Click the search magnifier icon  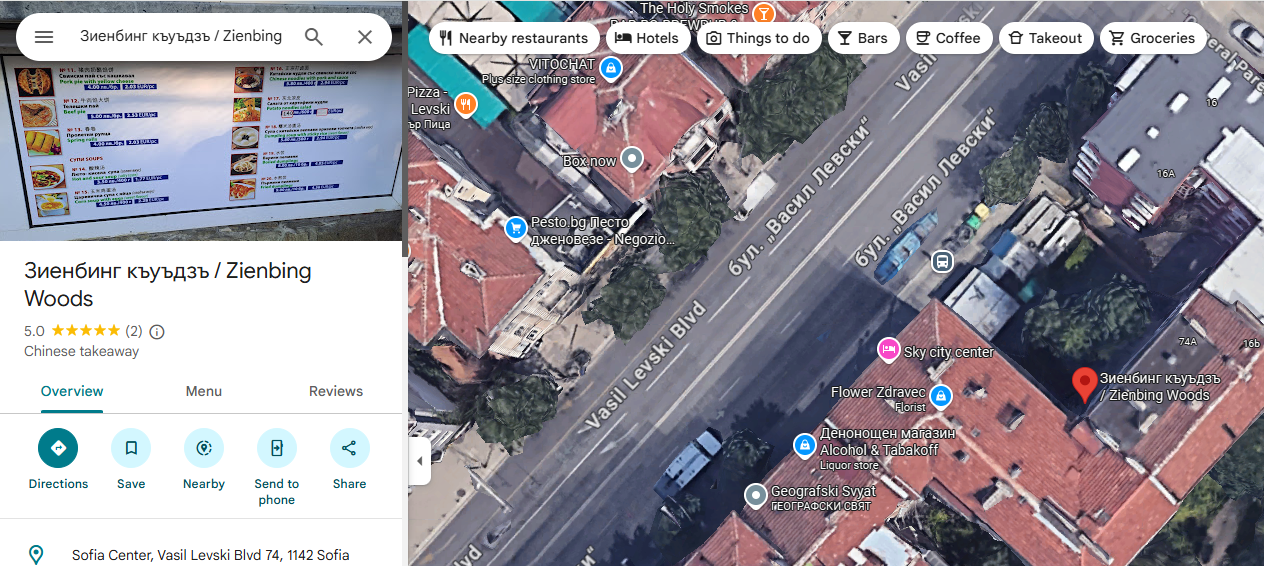(314, 37)
